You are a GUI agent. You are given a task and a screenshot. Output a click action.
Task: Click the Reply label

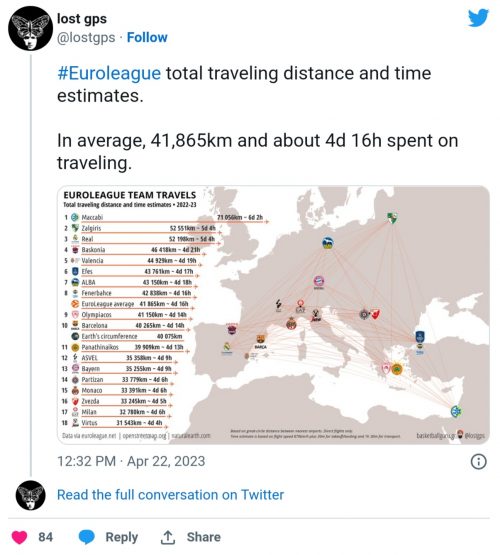point(121,537)
